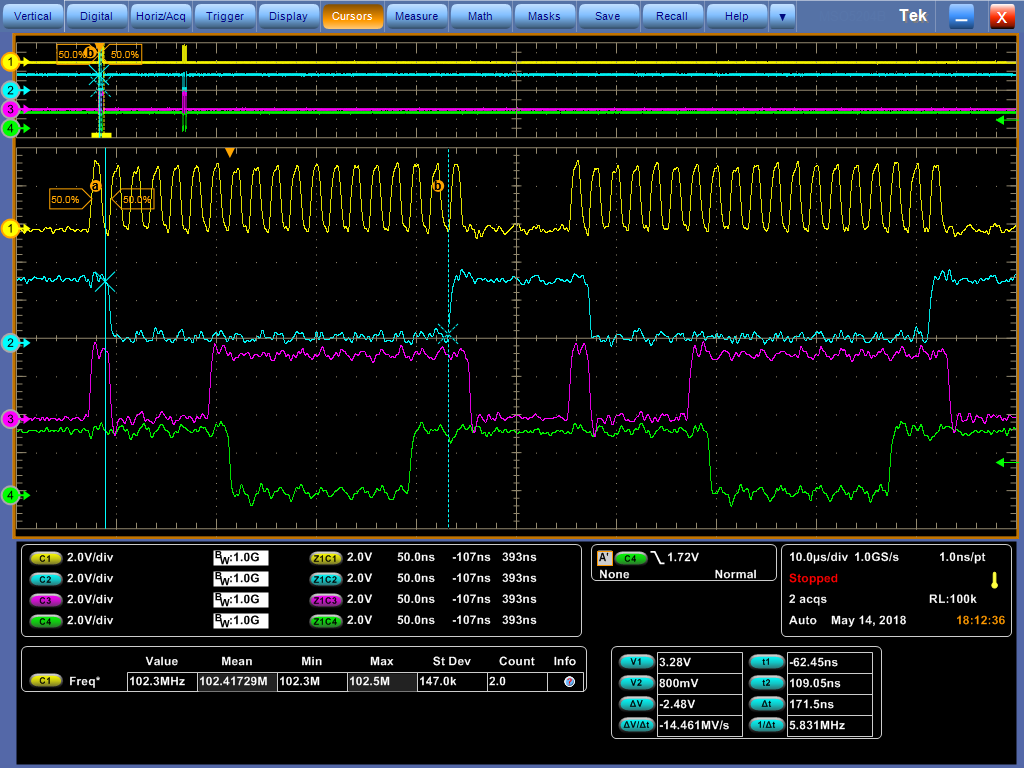Click the t1 cursor readout button
Image resolution: width=1024 pixels, height=768 pixels.
766,661
